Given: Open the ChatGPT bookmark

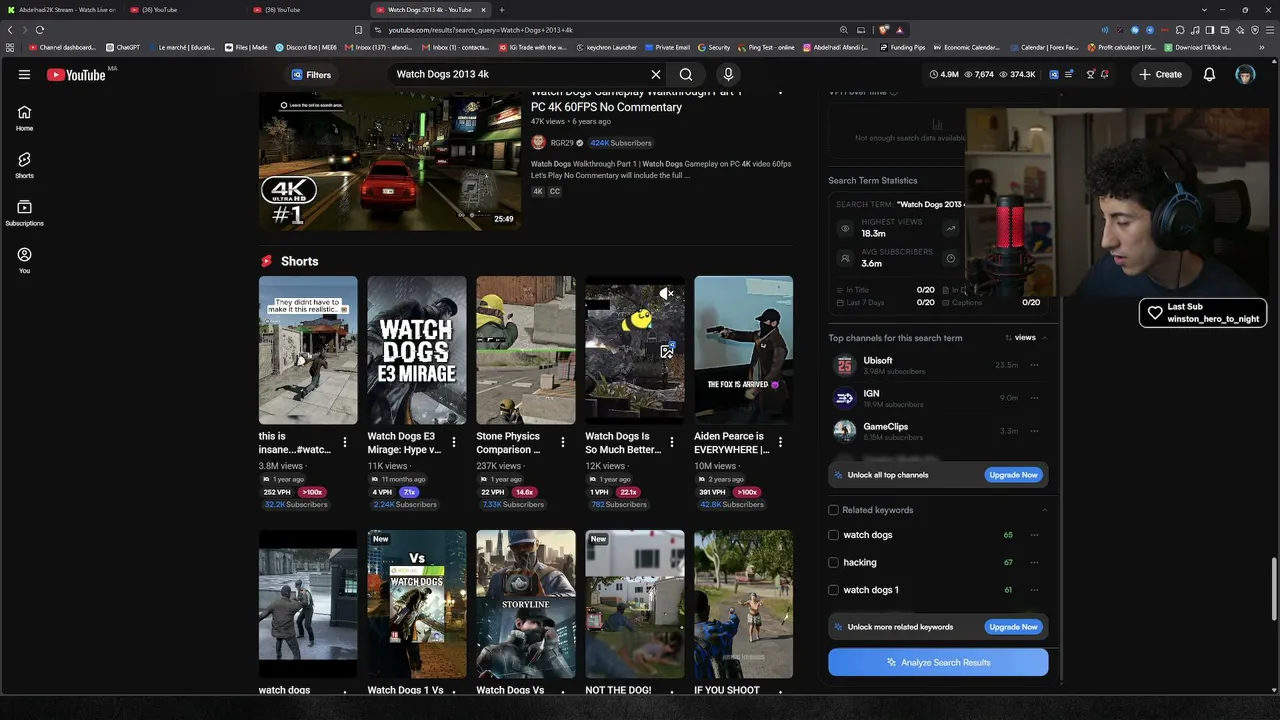Looking at the screenshot, I should (123, 47).
